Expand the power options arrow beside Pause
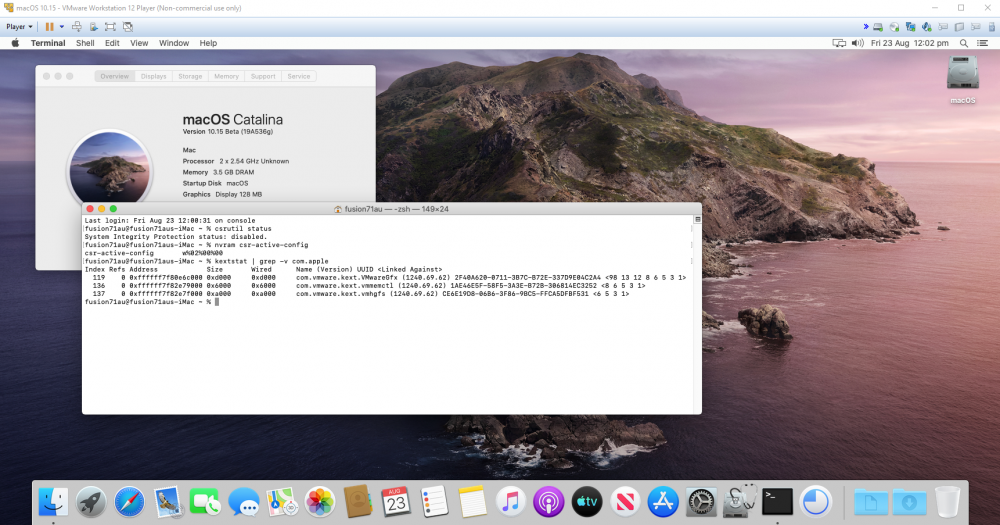Screen dimensions: 1000x525 62,27
